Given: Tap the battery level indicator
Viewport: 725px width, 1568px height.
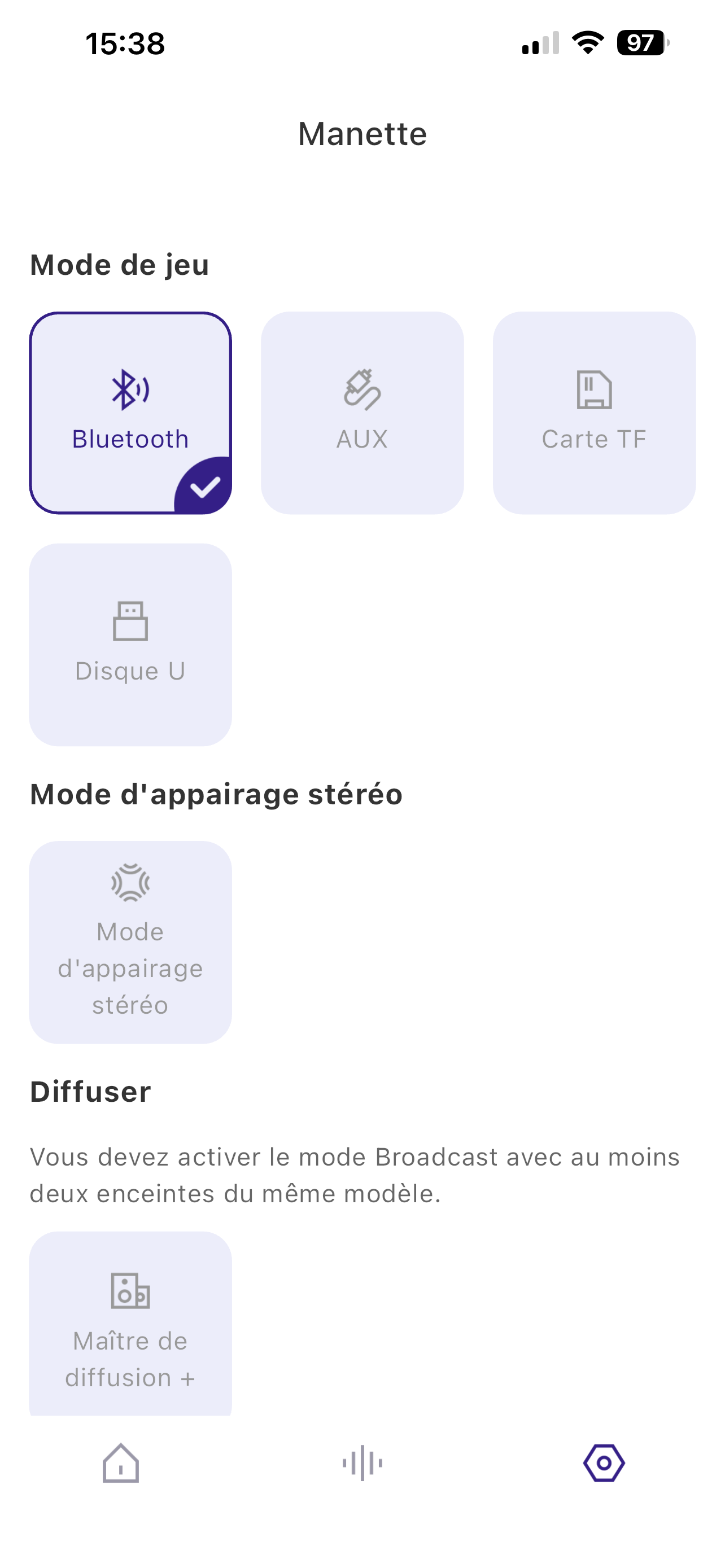Looking at the screenshot, I should tap(641, 43).
